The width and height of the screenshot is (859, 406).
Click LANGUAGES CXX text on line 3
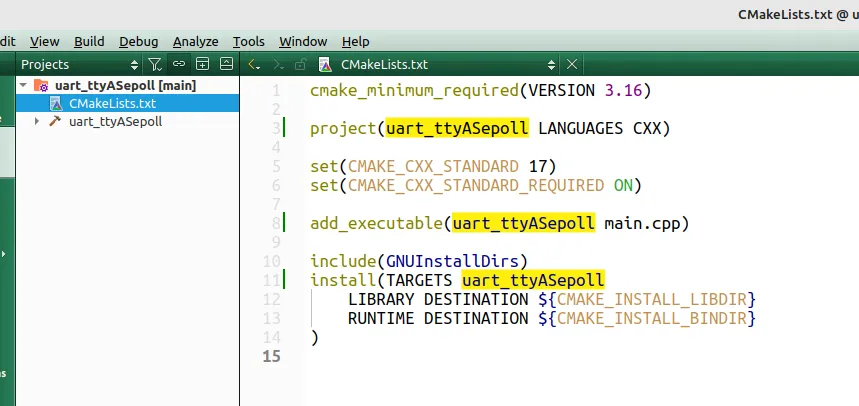[x=599, y=128]
